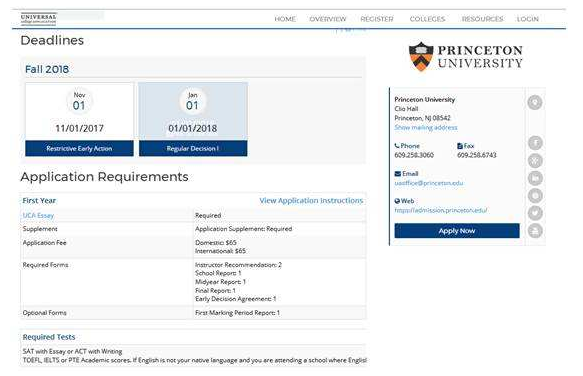Click the Apply Now button
The image size is (583, 376).
(457, 231)
